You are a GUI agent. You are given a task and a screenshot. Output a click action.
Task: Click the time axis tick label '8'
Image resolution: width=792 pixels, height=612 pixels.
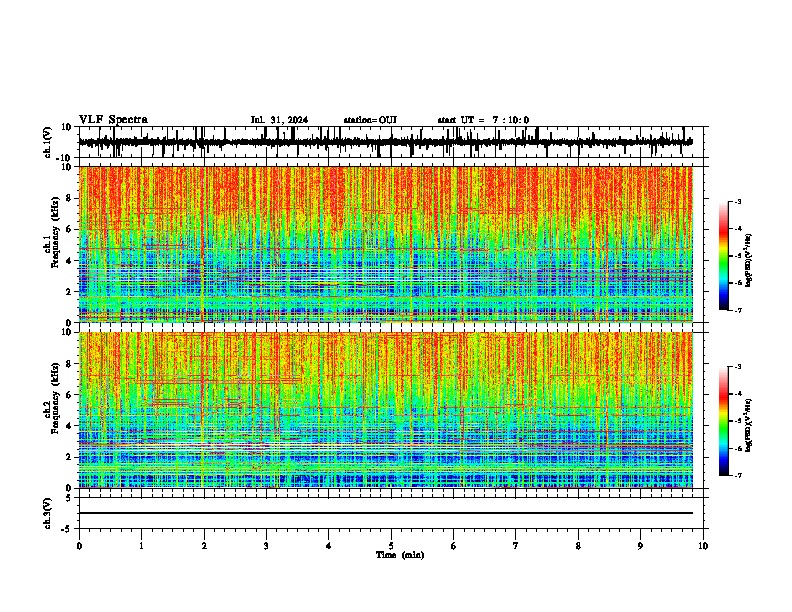pos(578,546)
